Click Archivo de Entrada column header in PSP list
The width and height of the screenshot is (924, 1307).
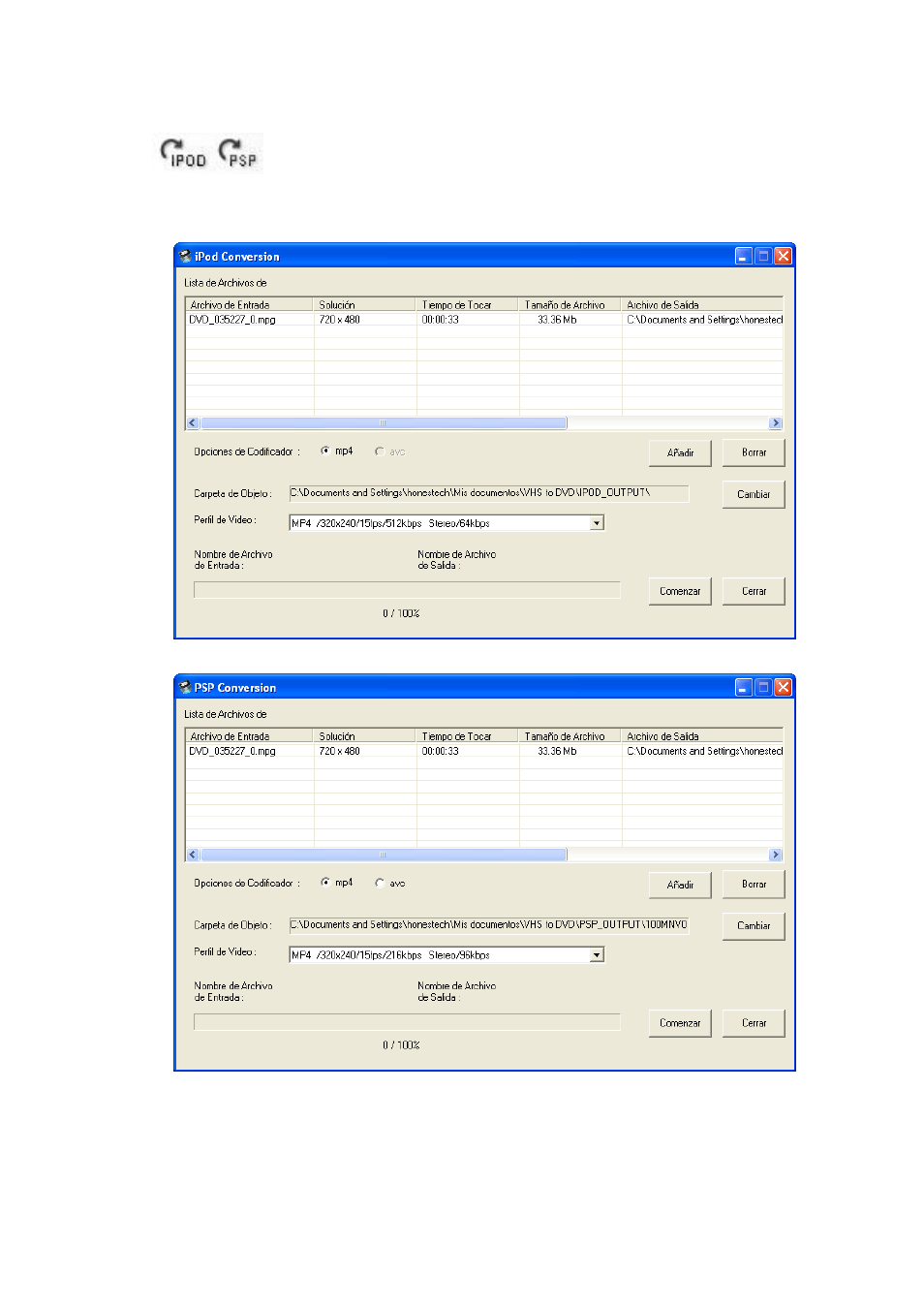[x=250, y=736]
